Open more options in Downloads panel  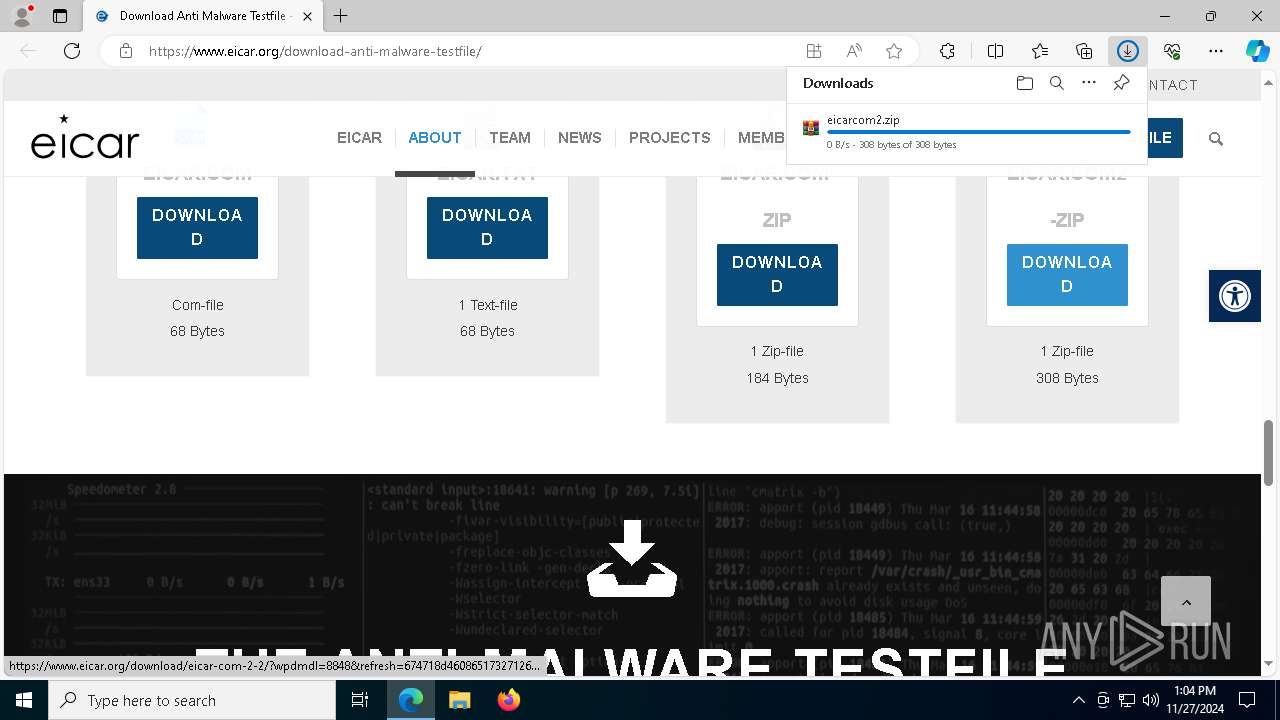tap(1089, 83)
